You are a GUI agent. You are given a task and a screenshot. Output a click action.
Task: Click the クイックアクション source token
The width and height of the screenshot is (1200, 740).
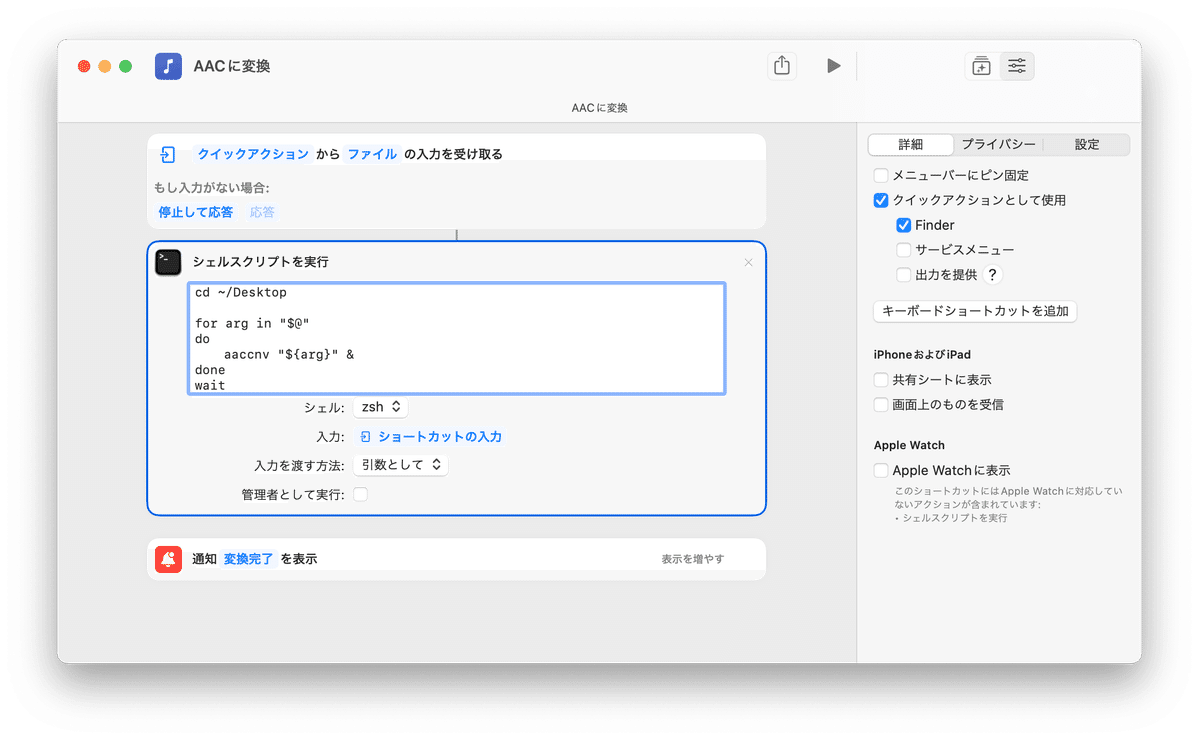coord(253,154)
